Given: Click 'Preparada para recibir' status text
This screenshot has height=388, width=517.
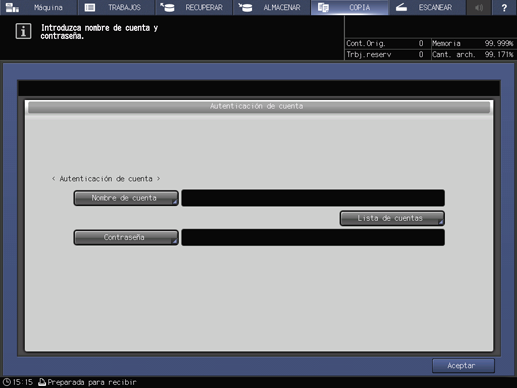Looking at the screenshot, I should coord(92,382).
